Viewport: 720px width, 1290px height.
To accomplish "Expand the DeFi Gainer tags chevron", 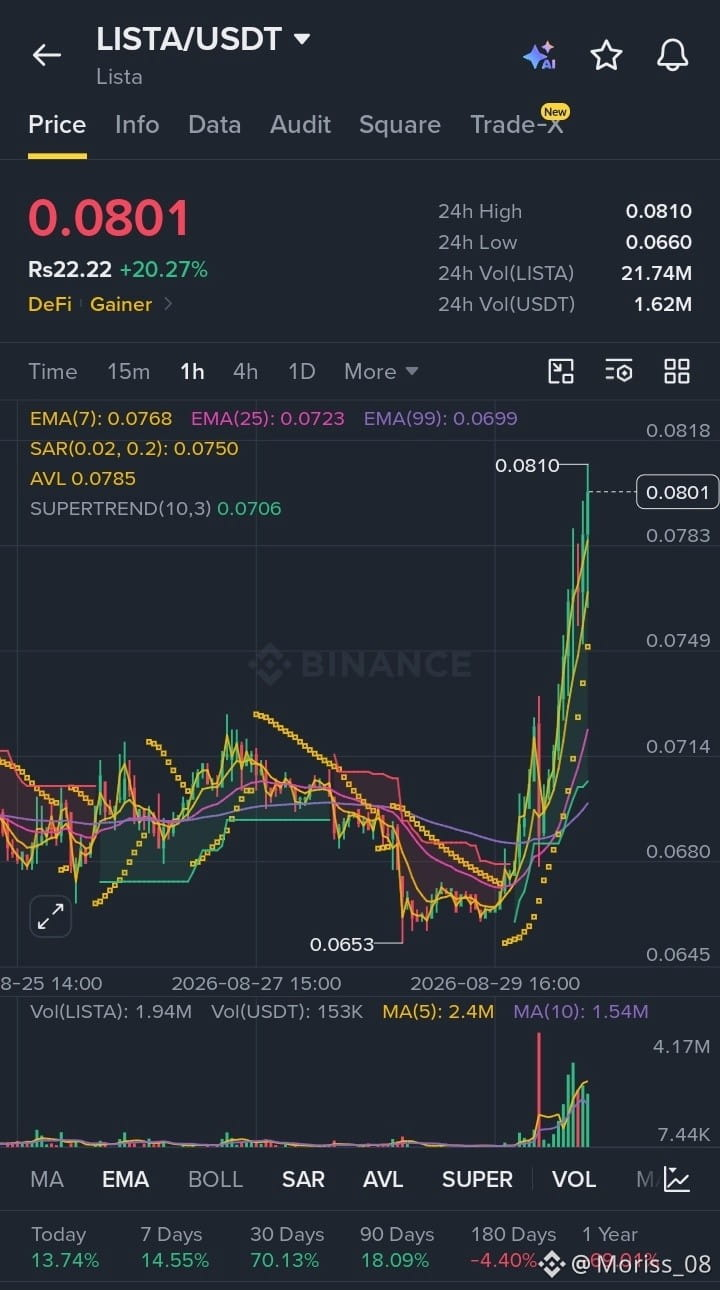I will [168, 304].
